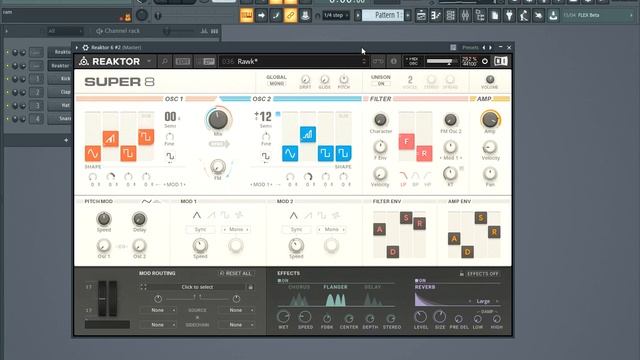Select the OSC 1 sine wave tile
This screenshot has width=640, height=360.
point(93,153)
